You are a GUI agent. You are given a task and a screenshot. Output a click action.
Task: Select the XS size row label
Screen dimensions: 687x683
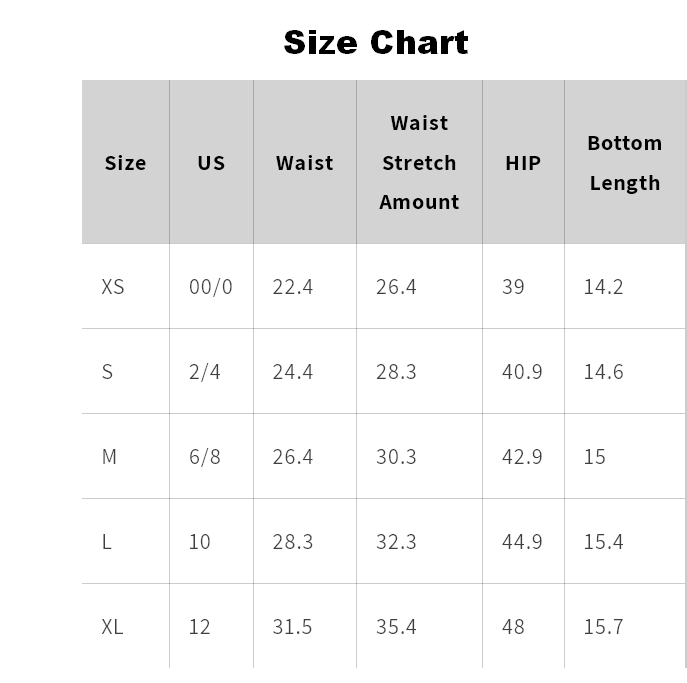113,287
